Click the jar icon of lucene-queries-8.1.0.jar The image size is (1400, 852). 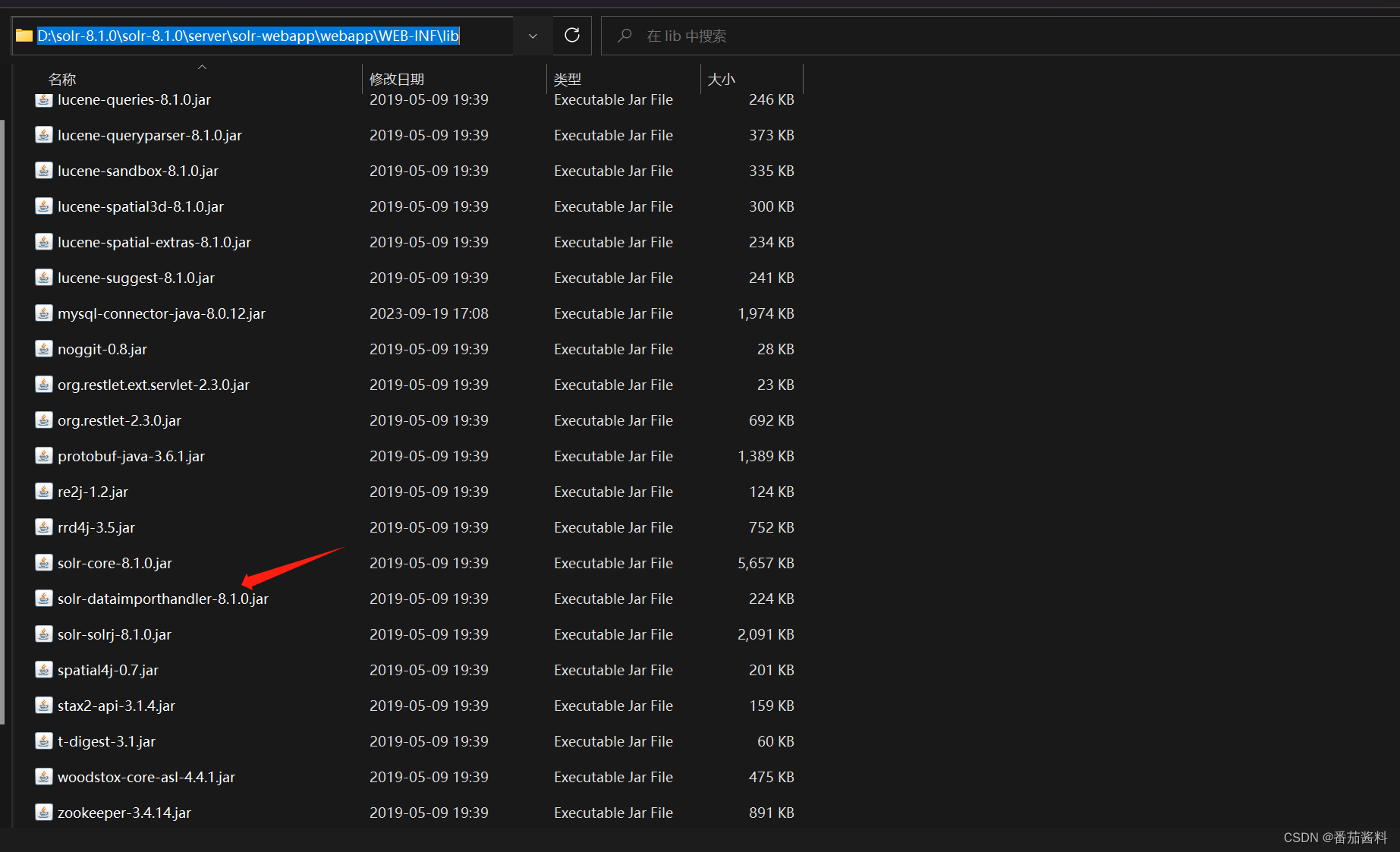click(x=44, y=99)
